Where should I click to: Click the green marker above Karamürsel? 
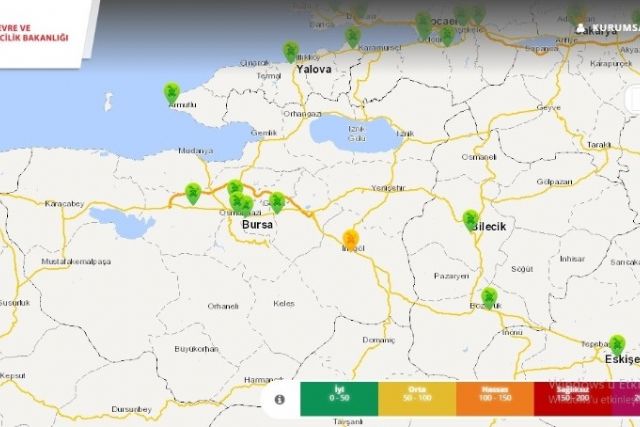point(353,37)
